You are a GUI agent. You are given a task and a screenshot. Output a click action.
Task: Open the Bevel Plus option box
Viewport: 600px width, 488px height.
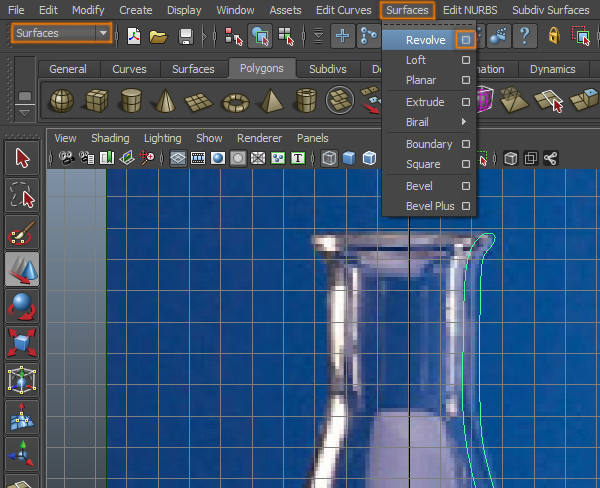click(465, 206)
